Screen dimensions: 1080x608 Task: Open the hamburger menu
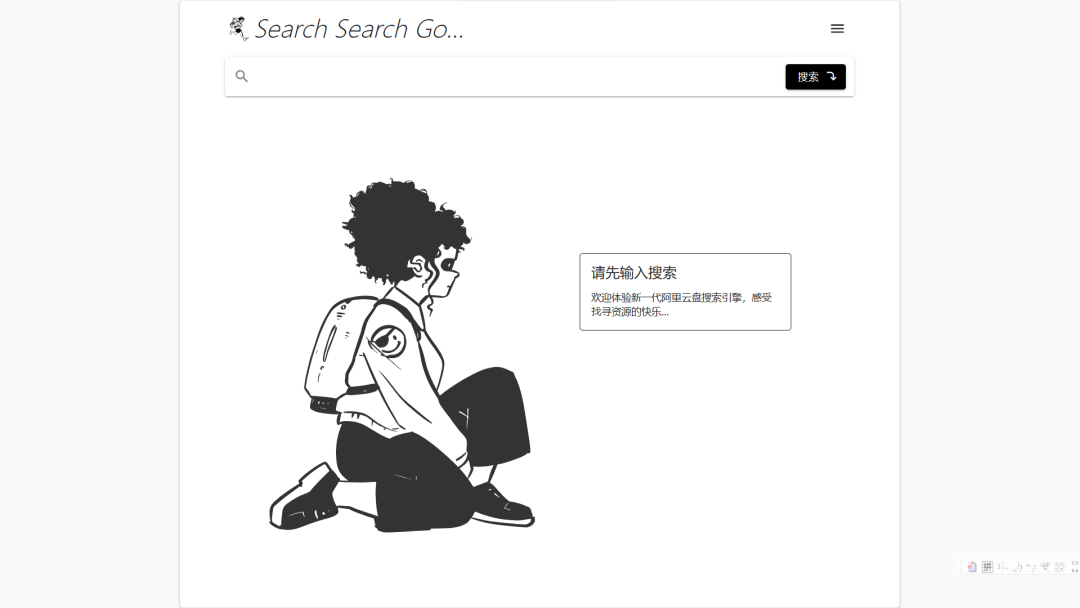(837, 28)
